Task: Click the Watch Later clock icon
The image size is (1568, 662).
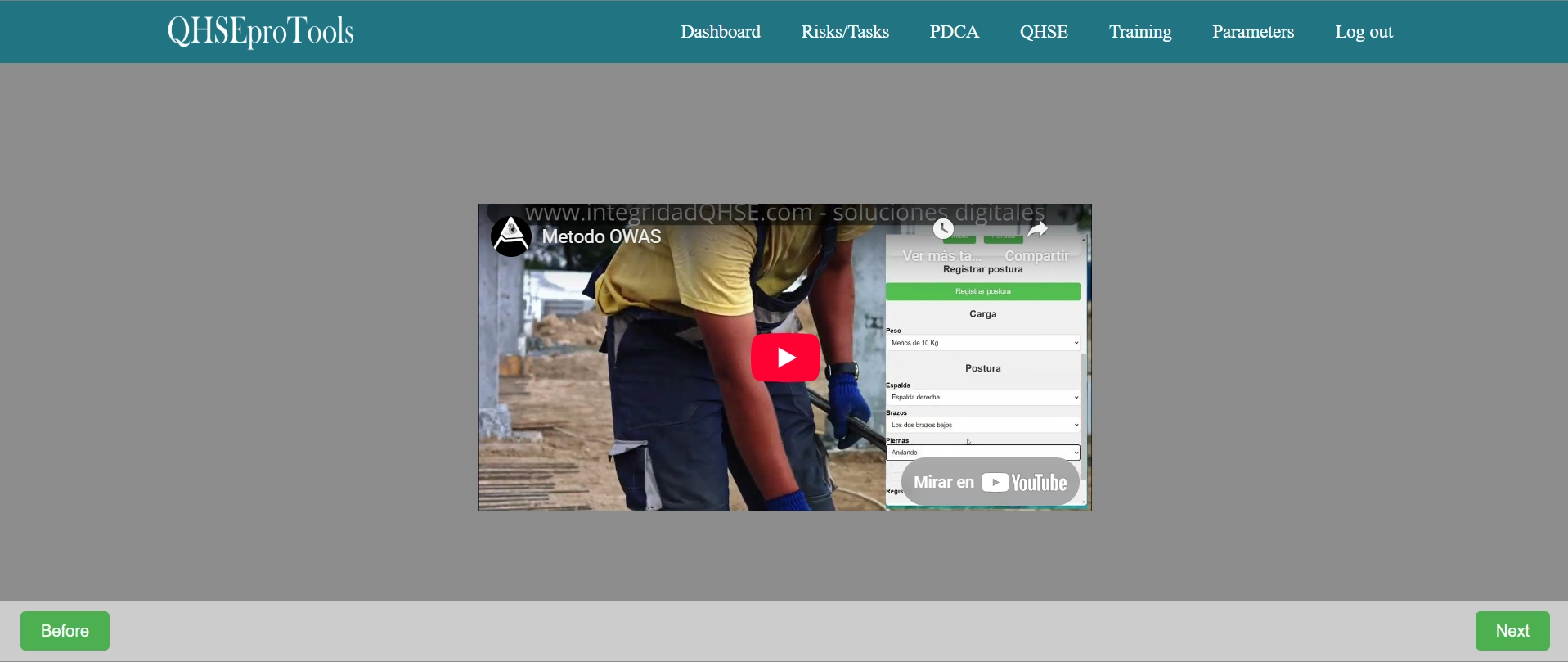Action: [x=943, y=229]
